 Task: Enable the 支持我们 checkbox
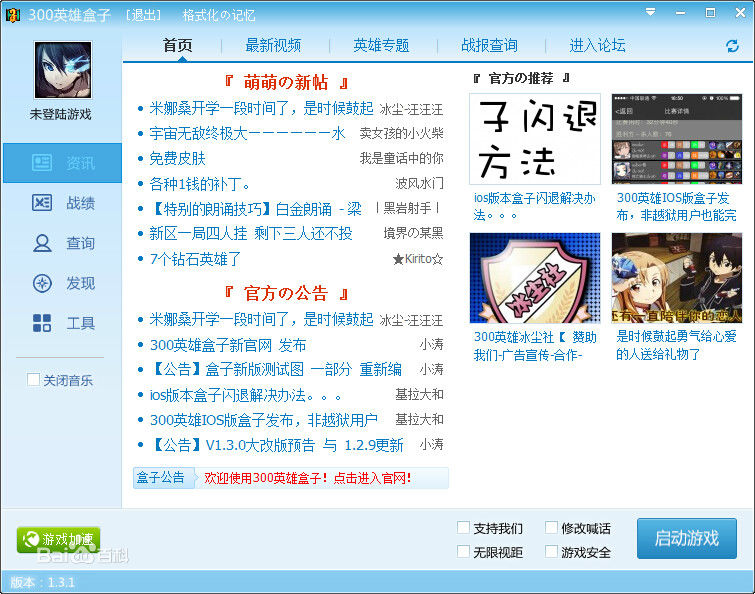click(x=463, y=528)
